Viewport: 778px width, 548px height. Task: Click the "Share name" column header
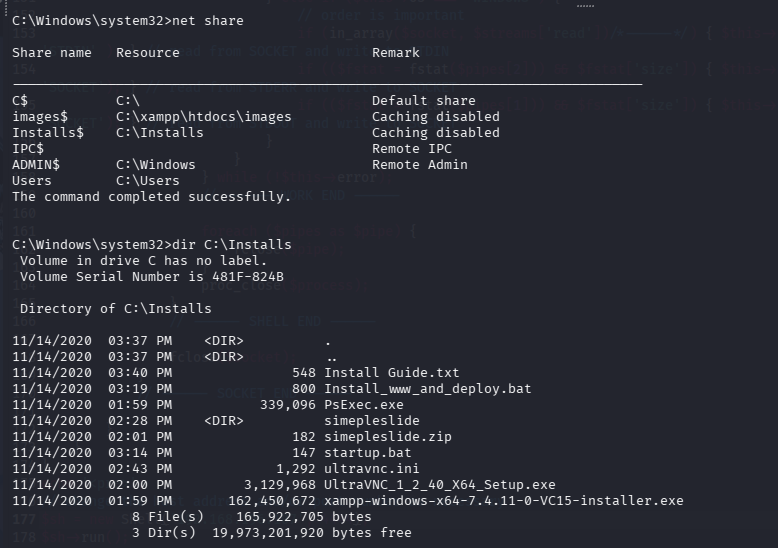[51, 52]
